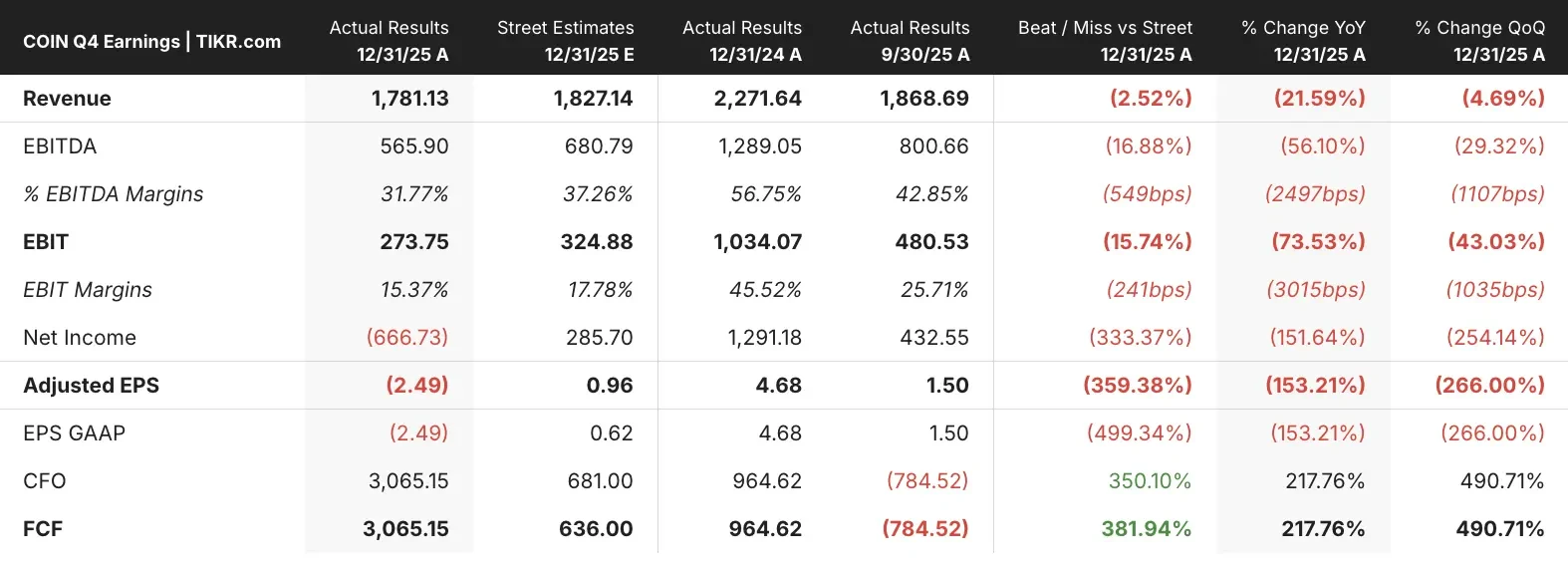The height and width of the screenshot is (570, 1568).
Task: Select the Street EBITDA estimate 680.79
Action: pos(599,146)
